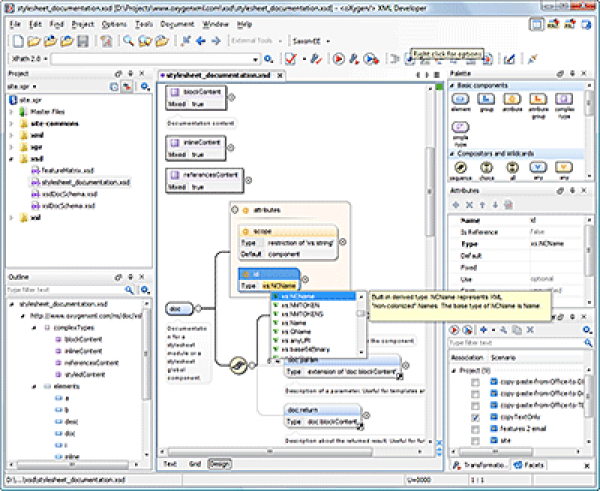Switch to the Grid editor tab

(194, 464)
